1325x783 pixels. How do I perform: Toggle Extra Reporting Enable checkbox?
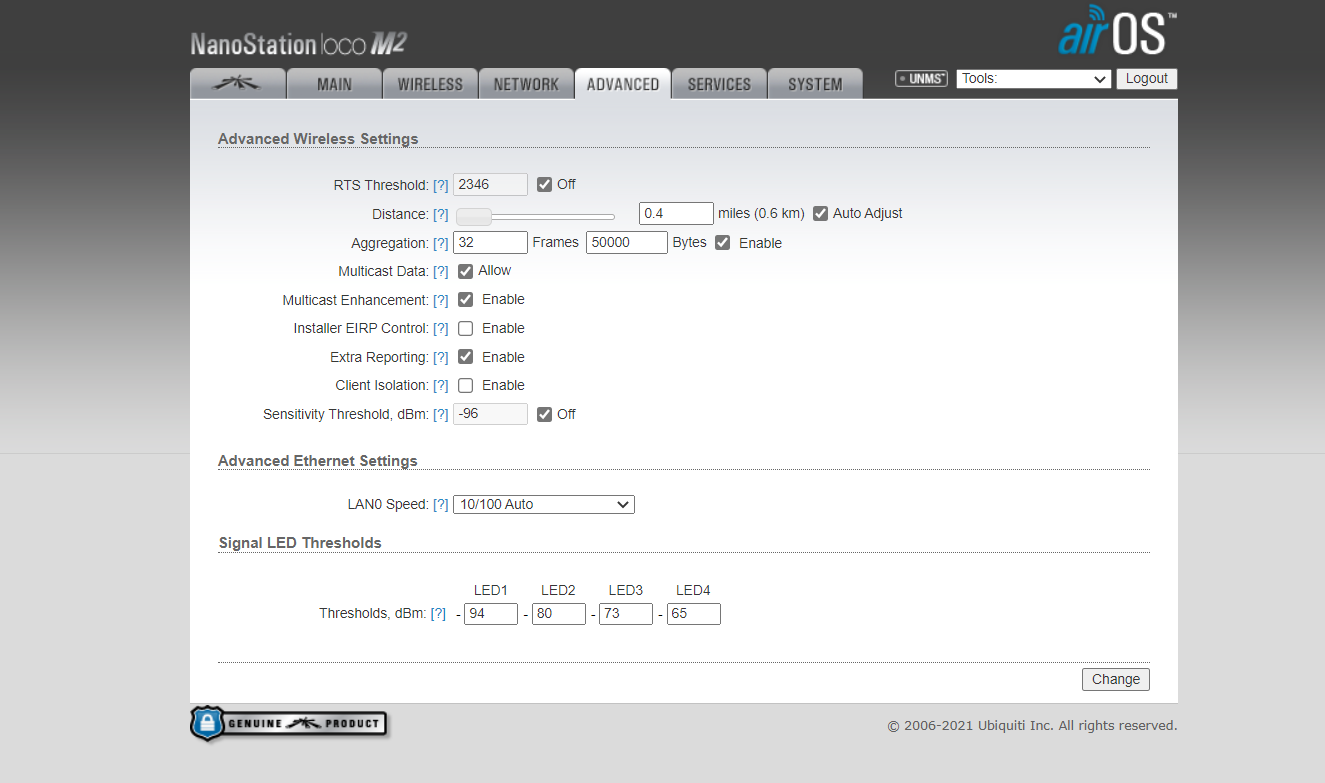pyautogui.click(x=466, y=356)
